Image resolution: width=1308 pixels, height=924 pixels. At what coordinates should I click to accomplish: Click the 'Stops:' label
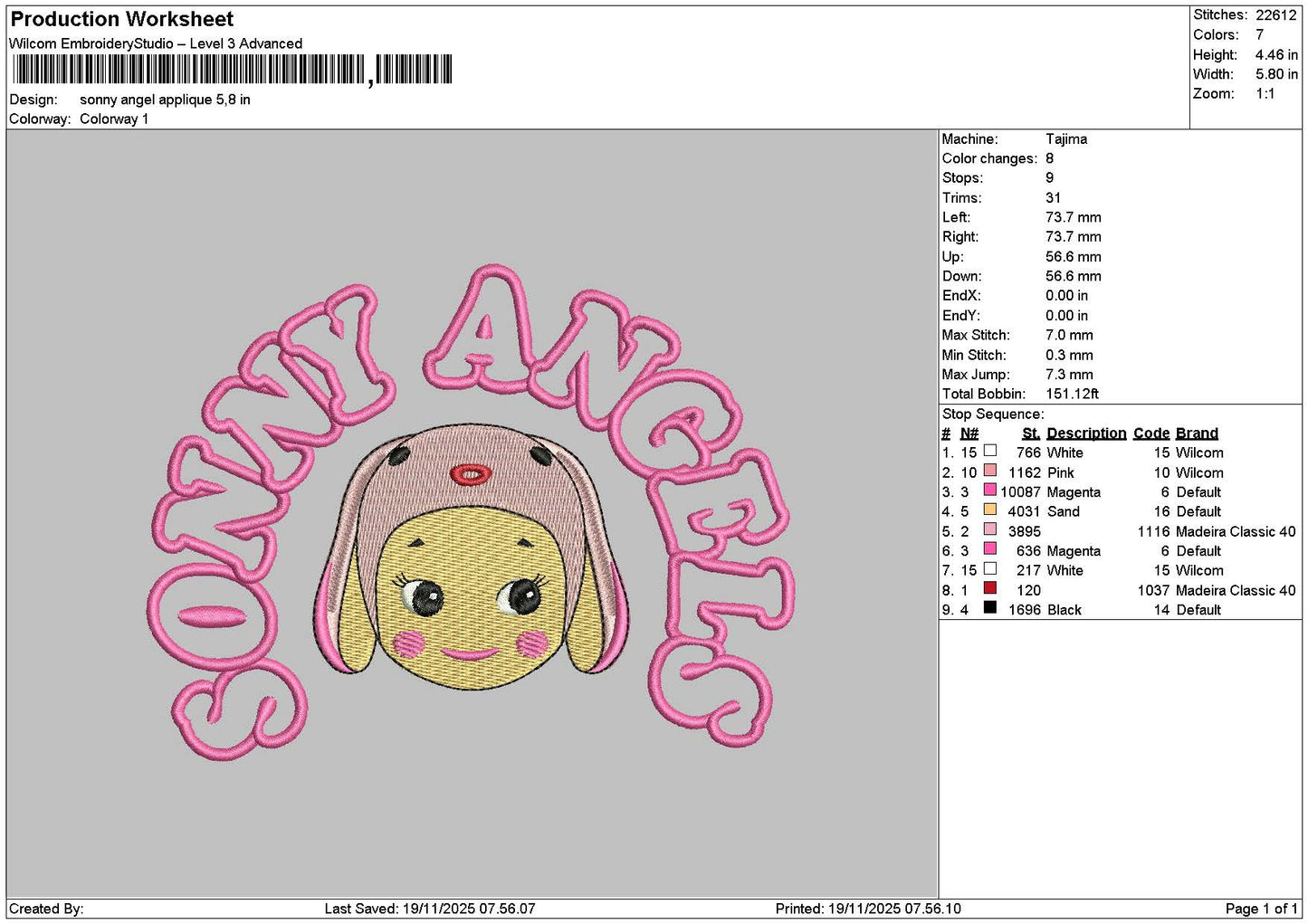(962, 178)
